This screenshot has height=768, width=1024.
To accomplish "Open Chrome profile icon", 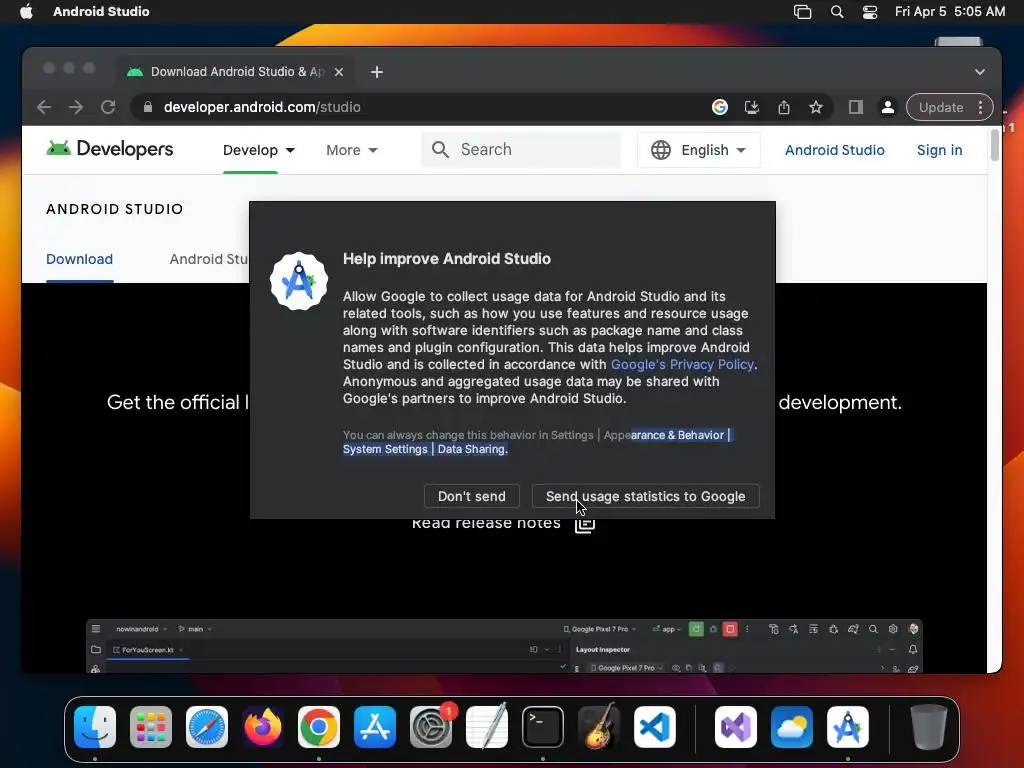I will point(888,107).
